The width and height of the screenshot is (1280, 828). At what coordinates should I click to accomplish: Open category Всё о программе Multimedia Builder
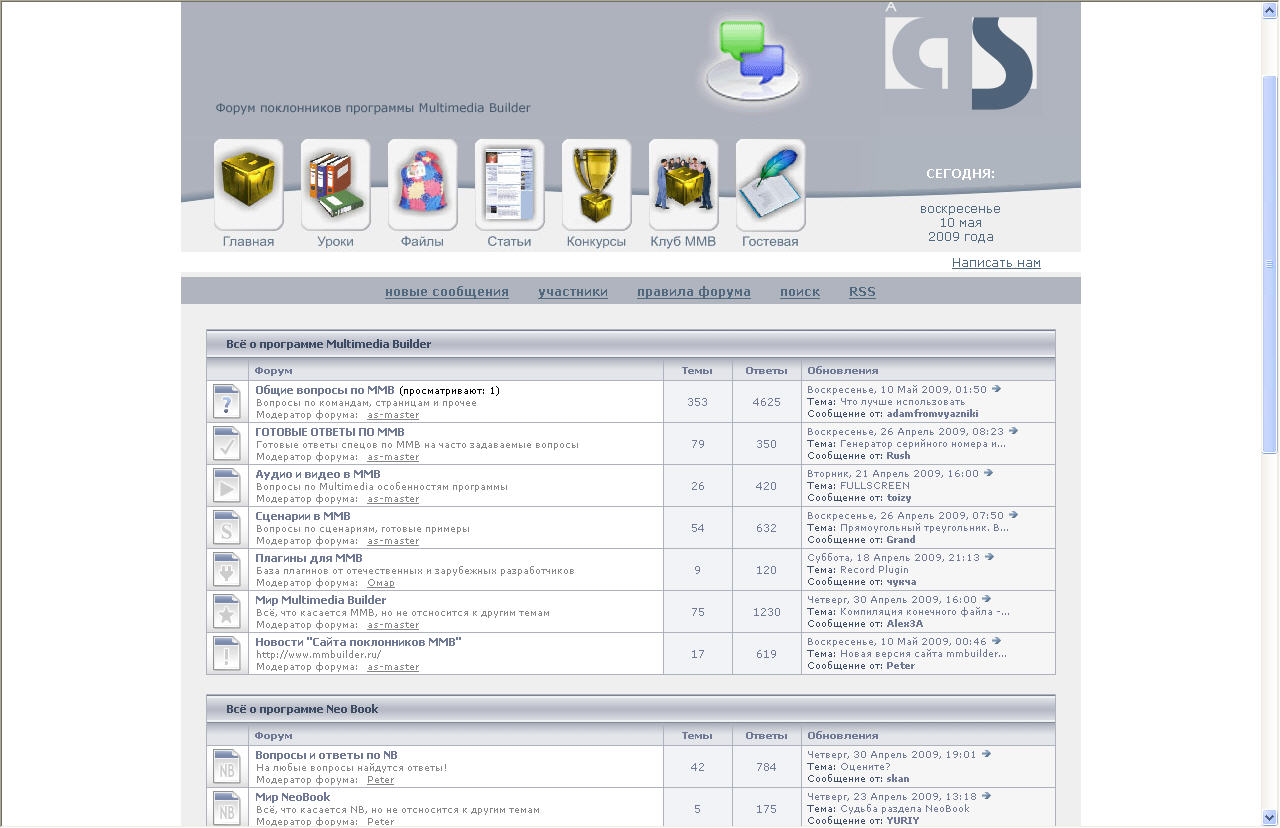coord(328,344)
